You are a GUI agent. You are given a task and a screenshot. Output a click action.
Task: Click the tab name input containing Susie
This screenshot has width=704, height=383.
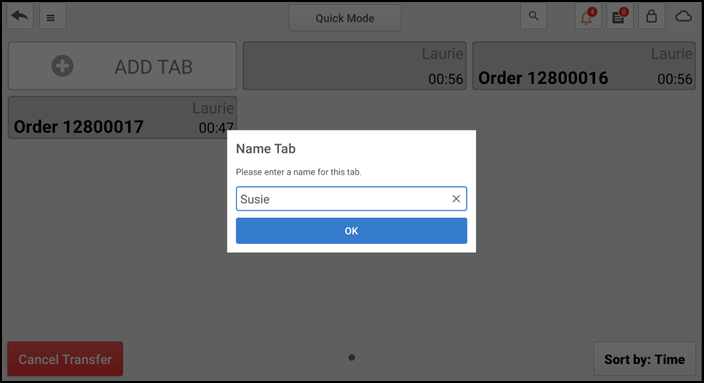pos(351,198)
